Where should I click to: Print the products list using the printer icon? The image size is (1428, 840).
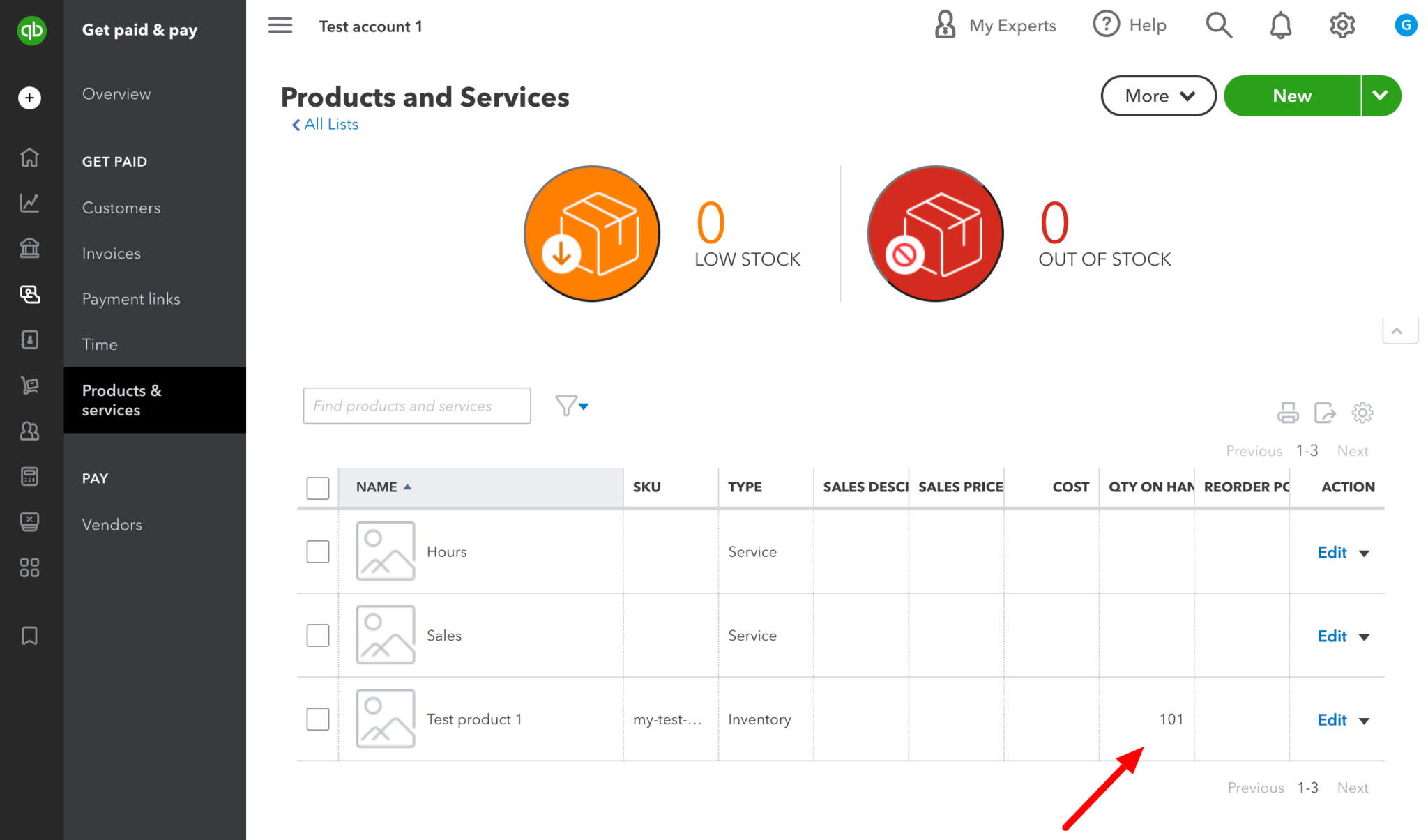coord(1288,412)
